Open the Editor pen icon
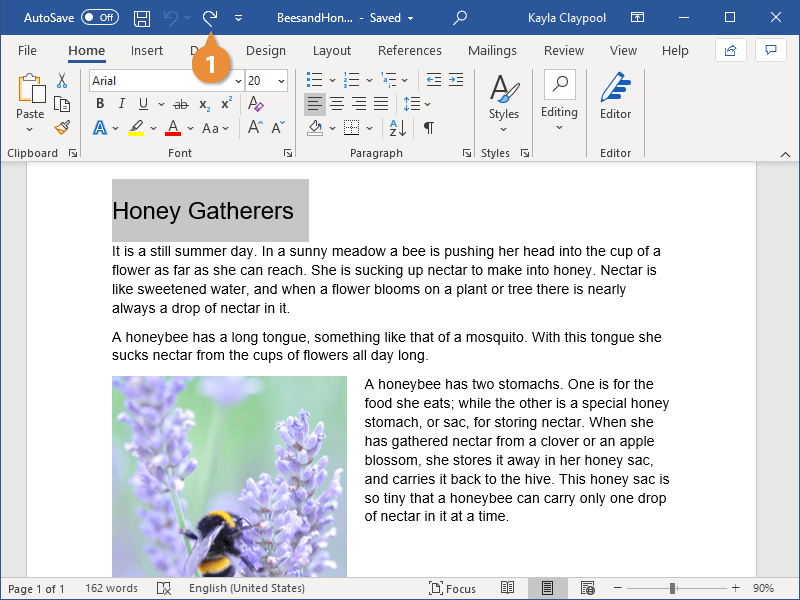This screenshot has width=800, height=600. tap(615, 97)
